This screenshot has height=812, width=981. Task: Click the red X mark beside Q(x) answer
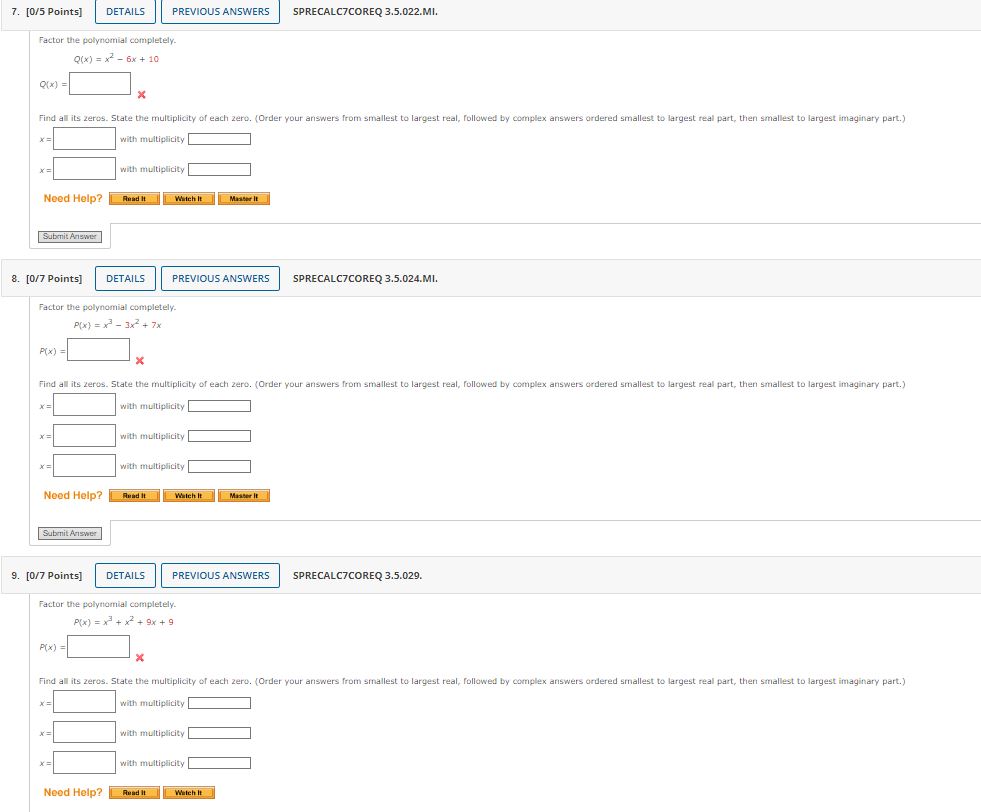click(x=140, y=95)
